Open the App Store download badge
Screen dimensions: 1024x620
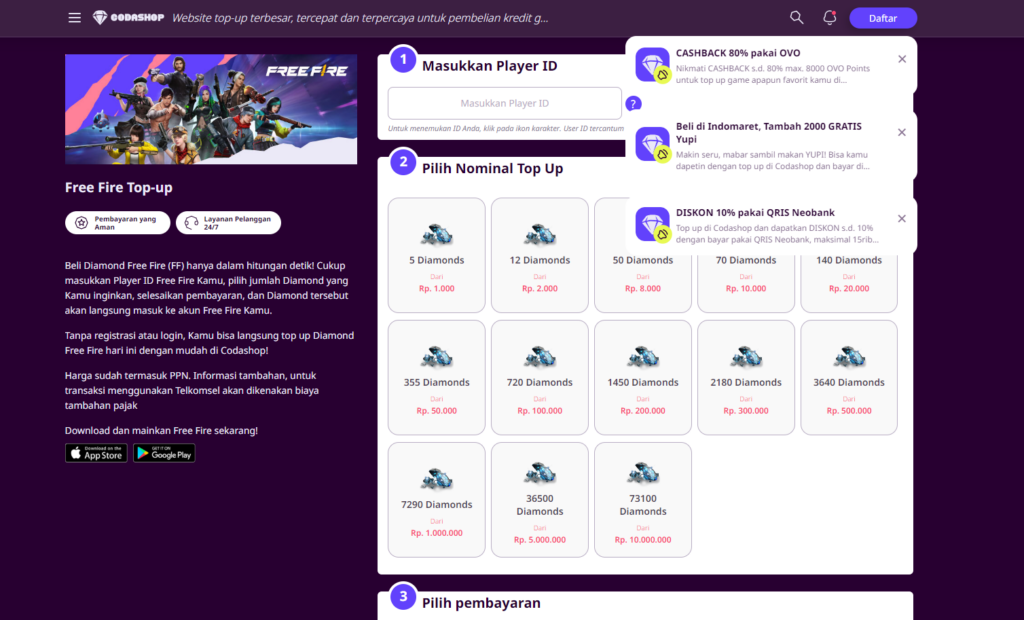tap(96, 453)
